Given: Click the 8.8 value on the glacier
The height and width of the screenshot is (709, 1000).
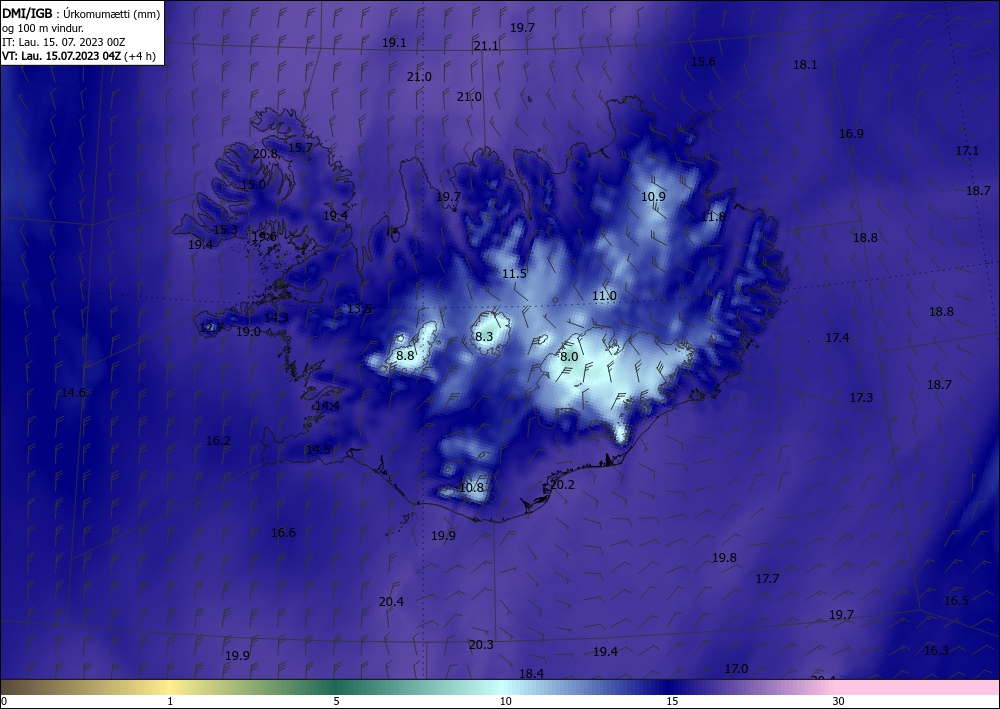Looking at the screenshot, I should click(405, 356).
